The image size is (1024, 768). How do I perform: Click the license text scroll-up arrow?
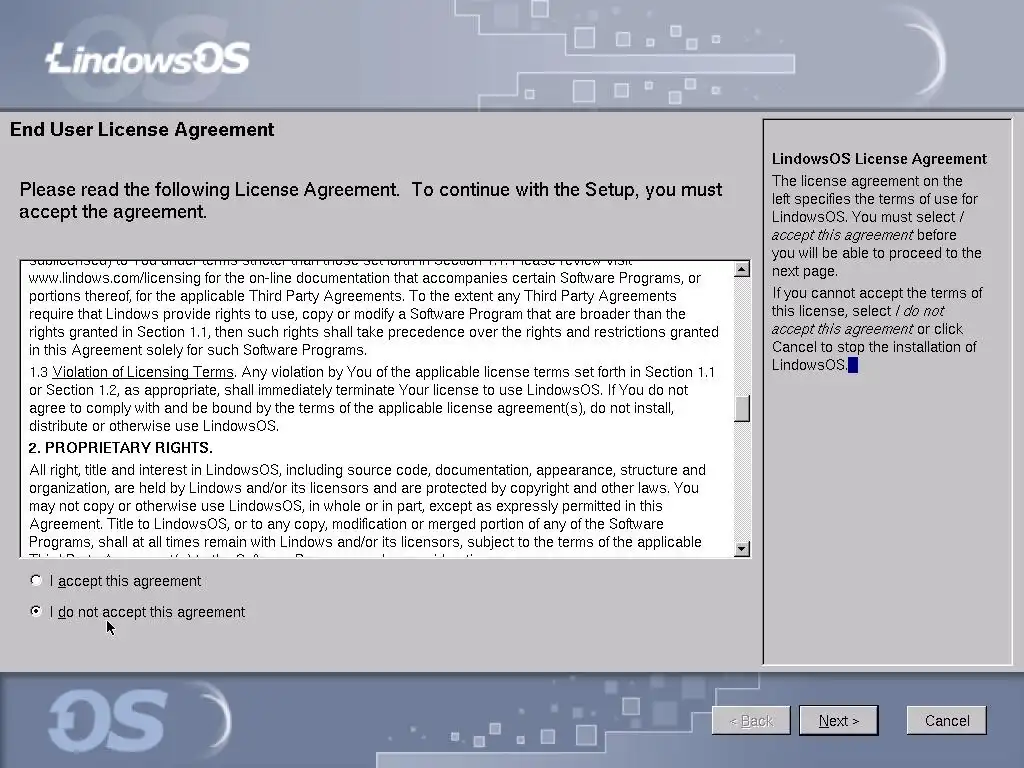[x=742, y=269]
